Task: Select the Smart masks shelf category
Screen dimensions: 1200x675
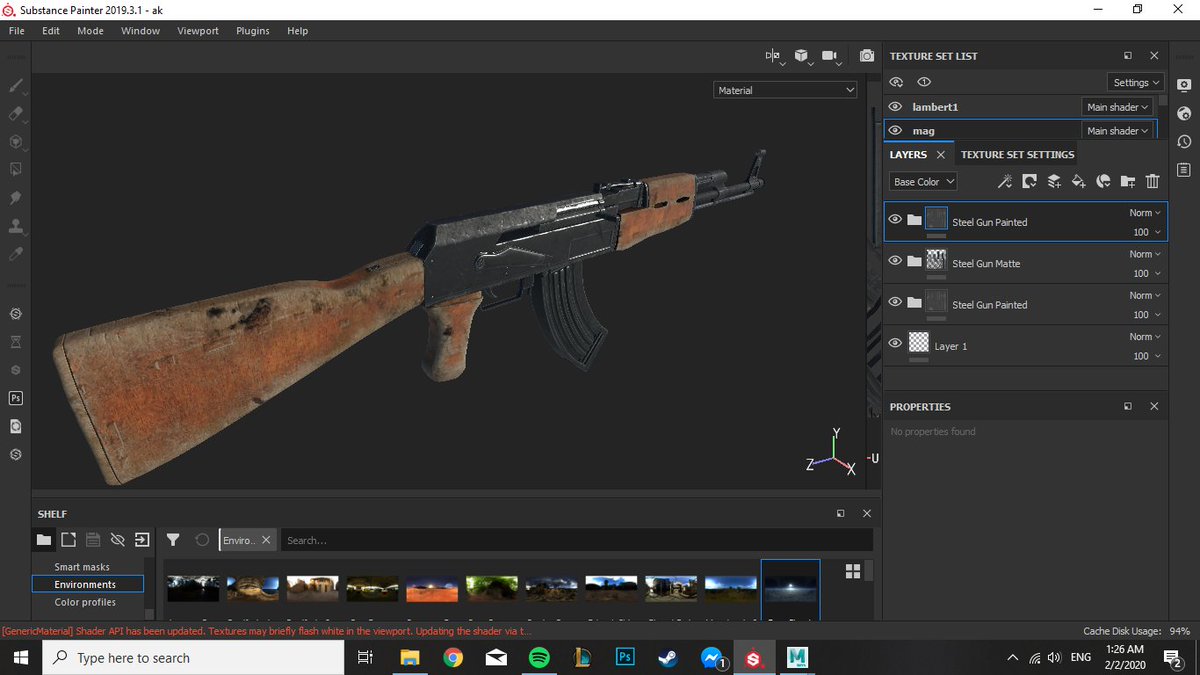Action: tap(82, 567)
